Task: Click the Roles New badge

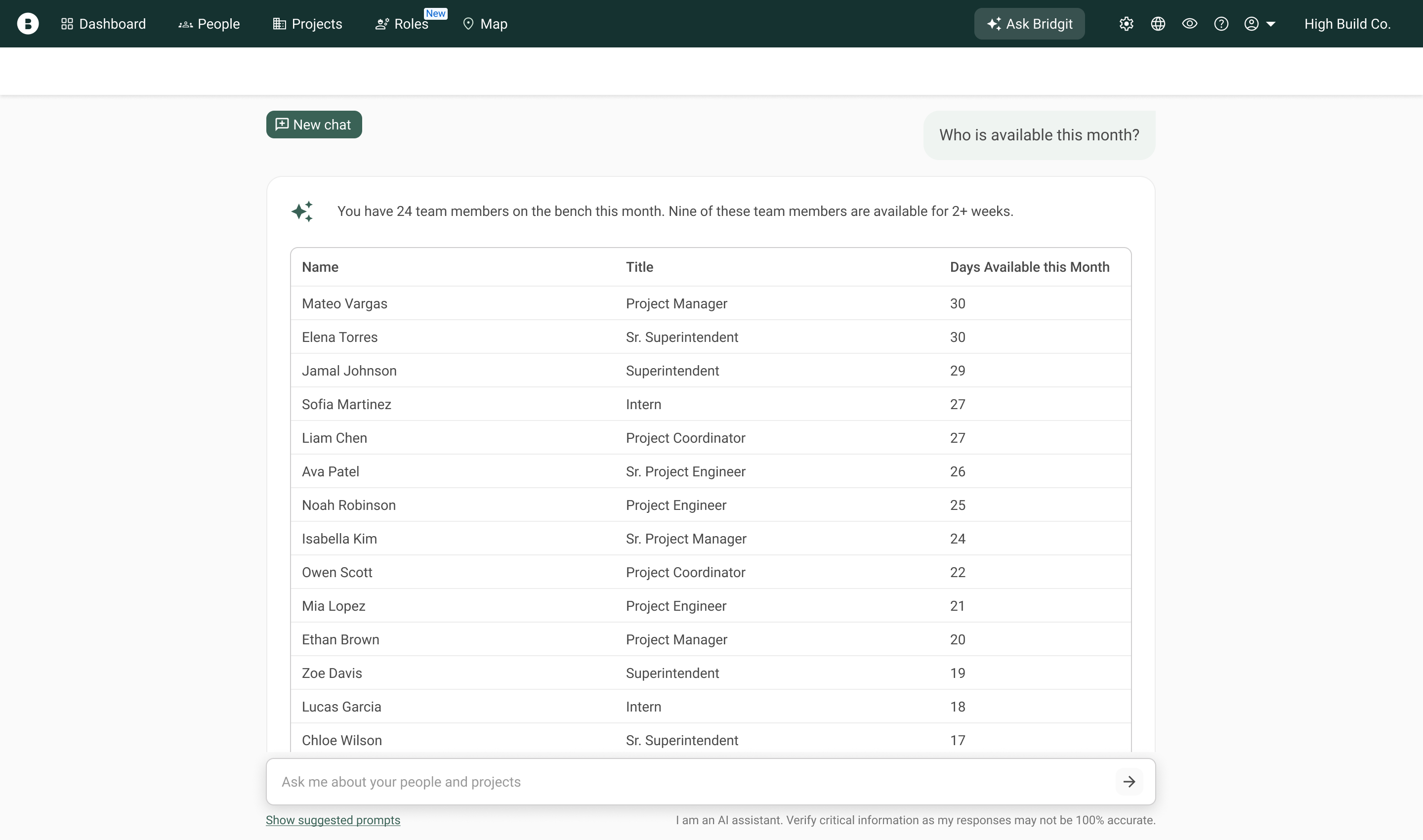Action: point(435,13)
